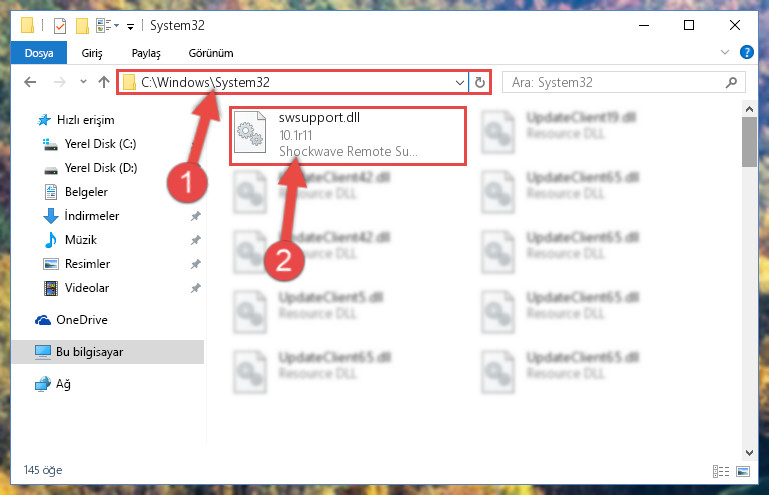Go up one folder level arrow
769x495 pixels.
pyautogui.click(x=103, y=82)
